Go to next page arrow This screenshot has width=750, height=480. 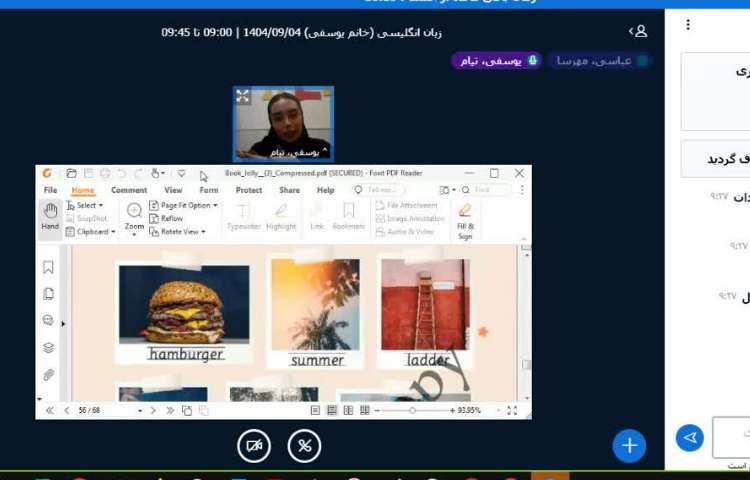pyautogui.click(x=153, y=410)
